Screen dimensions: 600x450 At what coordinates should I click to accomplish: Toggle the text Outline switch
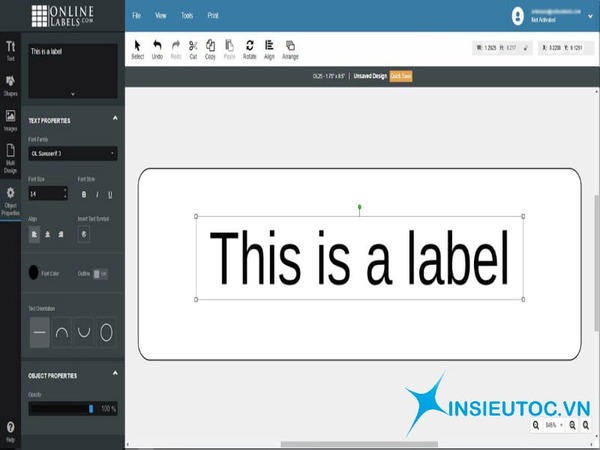point(102,273)
